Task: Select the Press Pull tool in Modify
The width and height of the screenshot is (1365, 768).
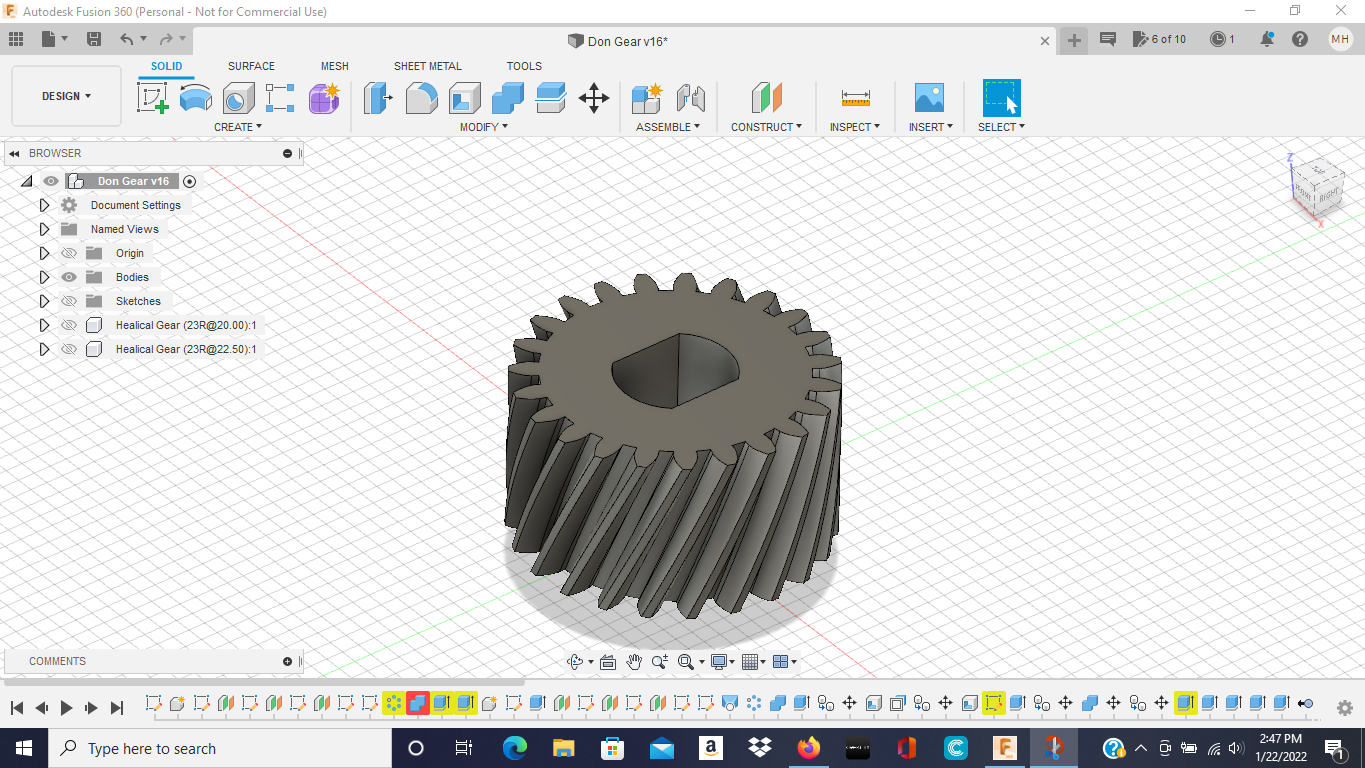Action: click(378, 98)
